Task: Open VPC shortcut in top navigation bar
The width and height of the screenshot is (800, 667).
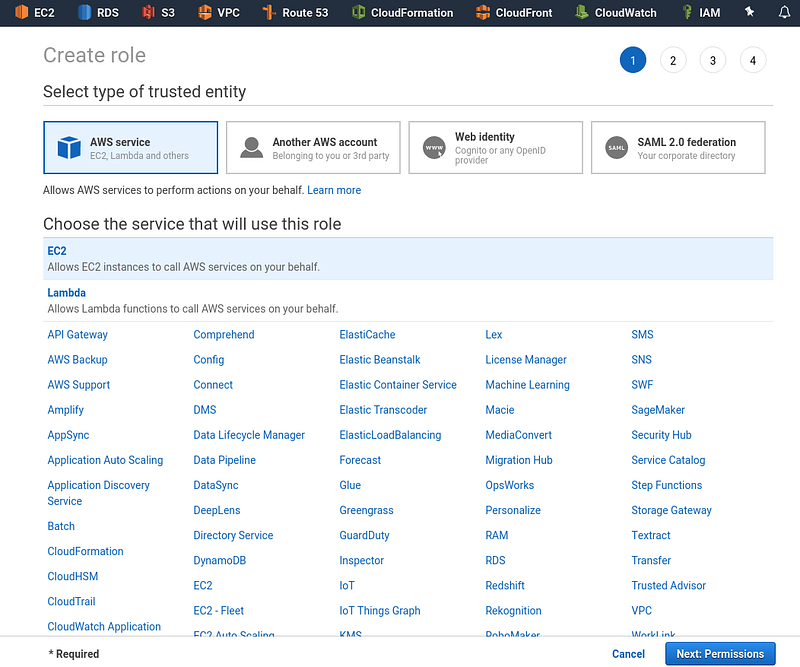Action: point(218,13)
